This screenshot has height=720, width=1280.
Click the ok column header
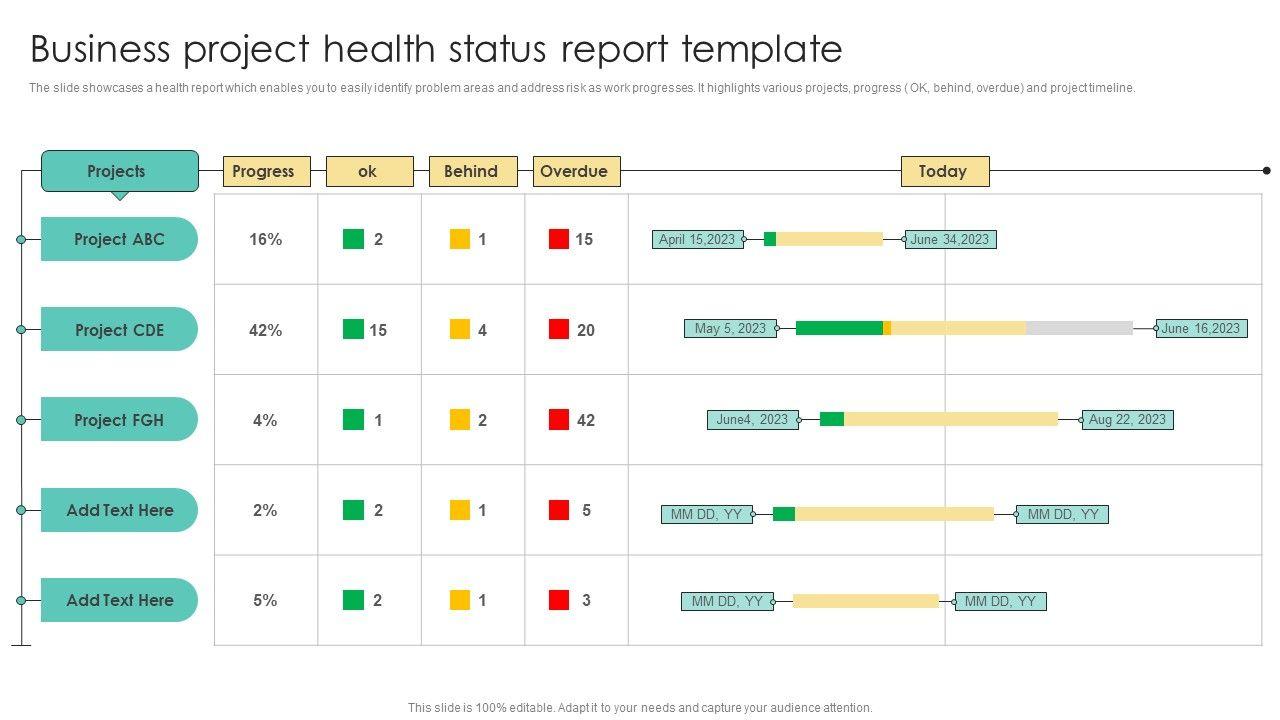369,171
